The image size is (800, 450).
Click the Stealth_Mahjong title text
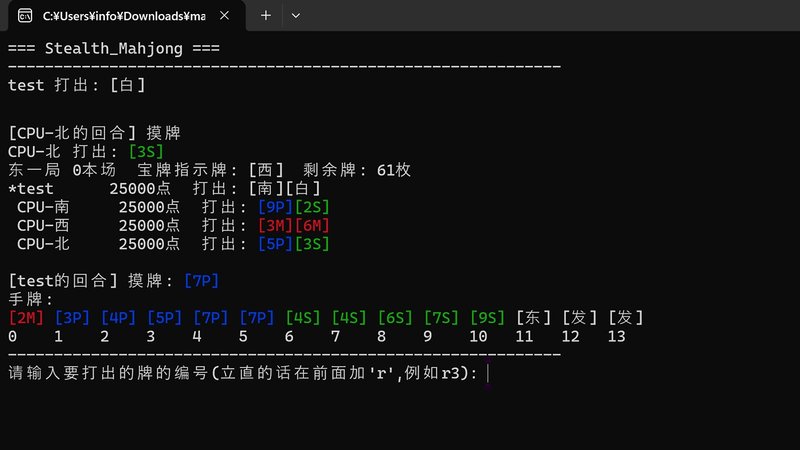pyautogui.click(x=114, y=48)
